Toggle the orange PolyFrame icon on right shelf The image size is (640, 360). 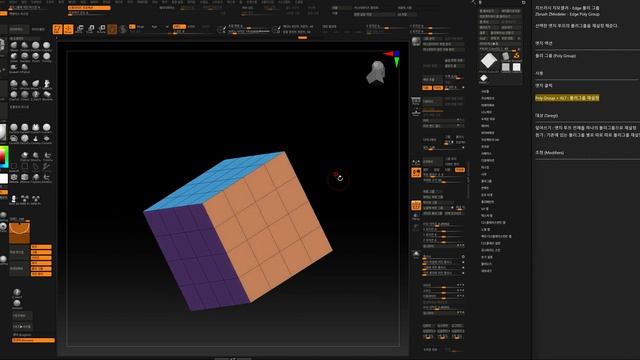(416, 205)
